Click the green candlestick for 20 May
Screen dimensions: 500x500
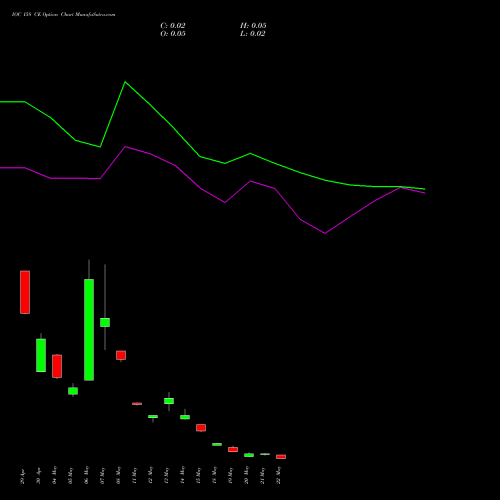(249, 455)
